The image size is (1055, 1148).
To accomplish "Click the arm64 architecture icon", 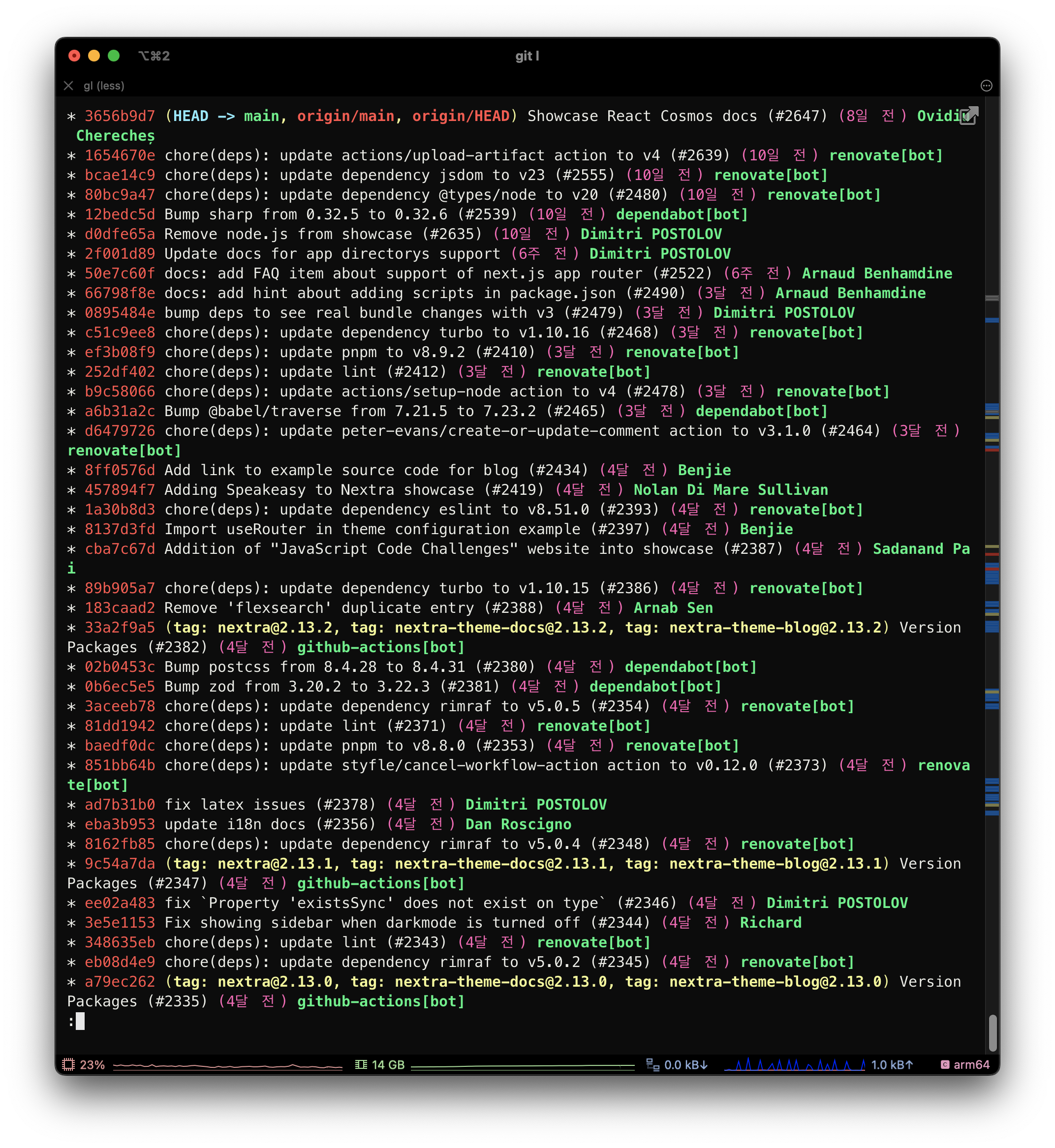I will [x=945, y=1065].
